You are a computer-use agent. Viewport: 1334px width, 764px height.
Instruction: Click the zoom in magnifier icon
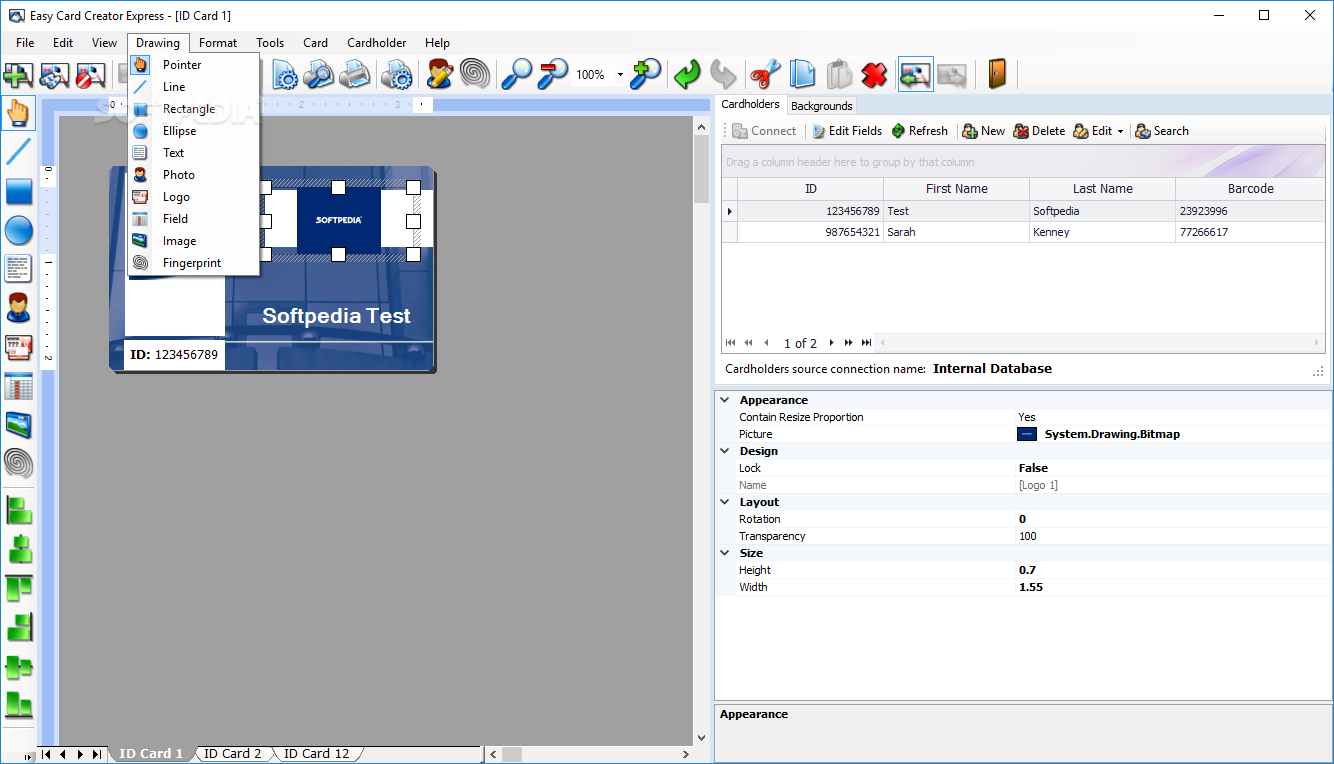646,74
